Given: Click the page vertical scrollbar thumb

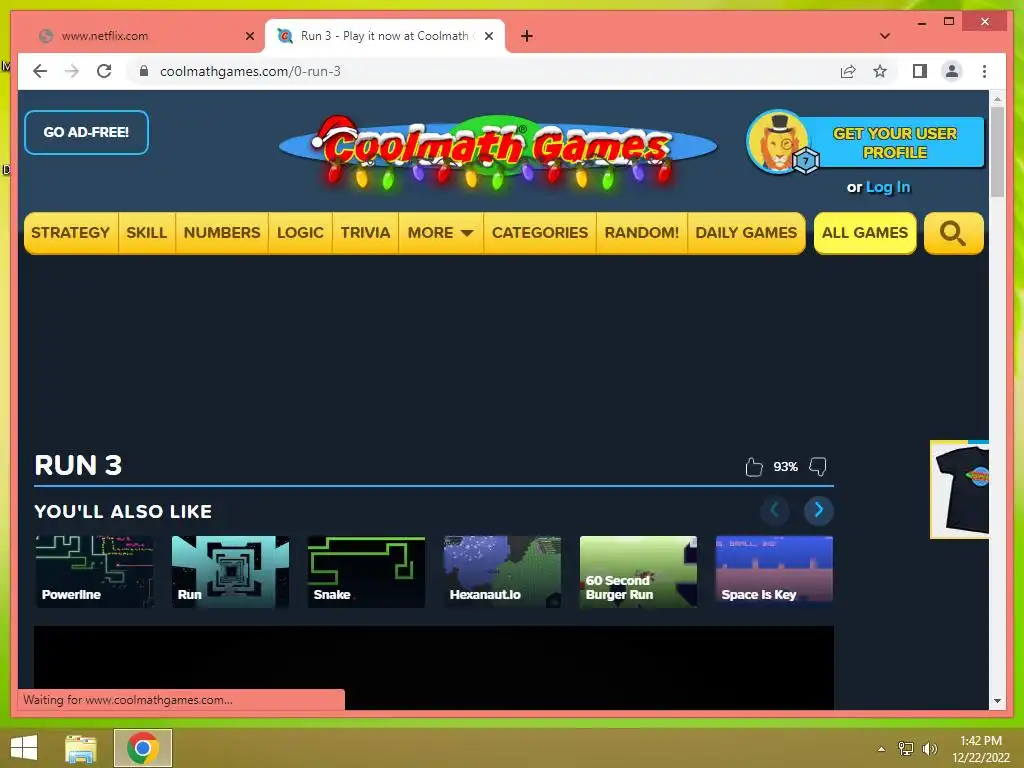Looking at the screenshot, I should [997, 152].
